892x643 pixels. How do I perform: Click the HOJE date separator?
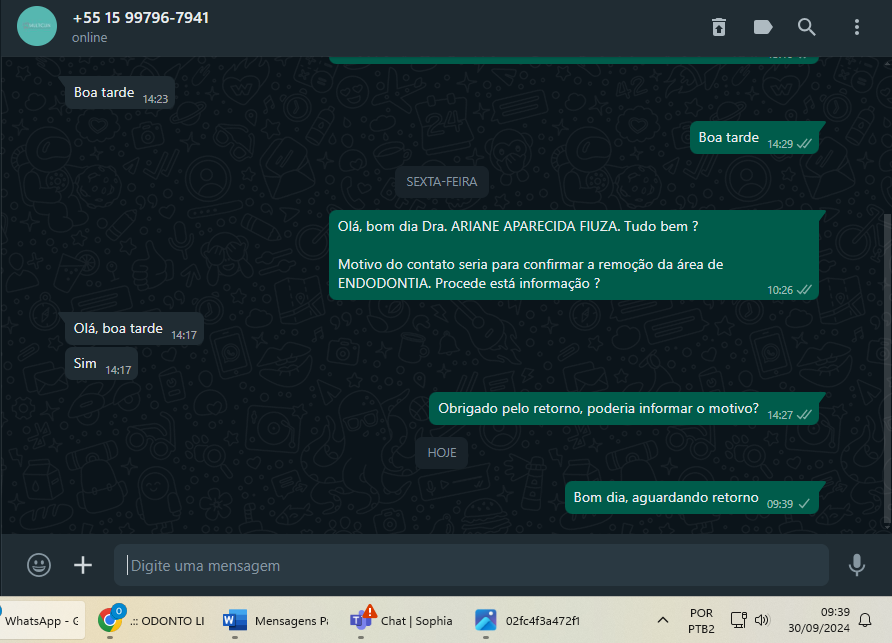[x=442, y=453]
